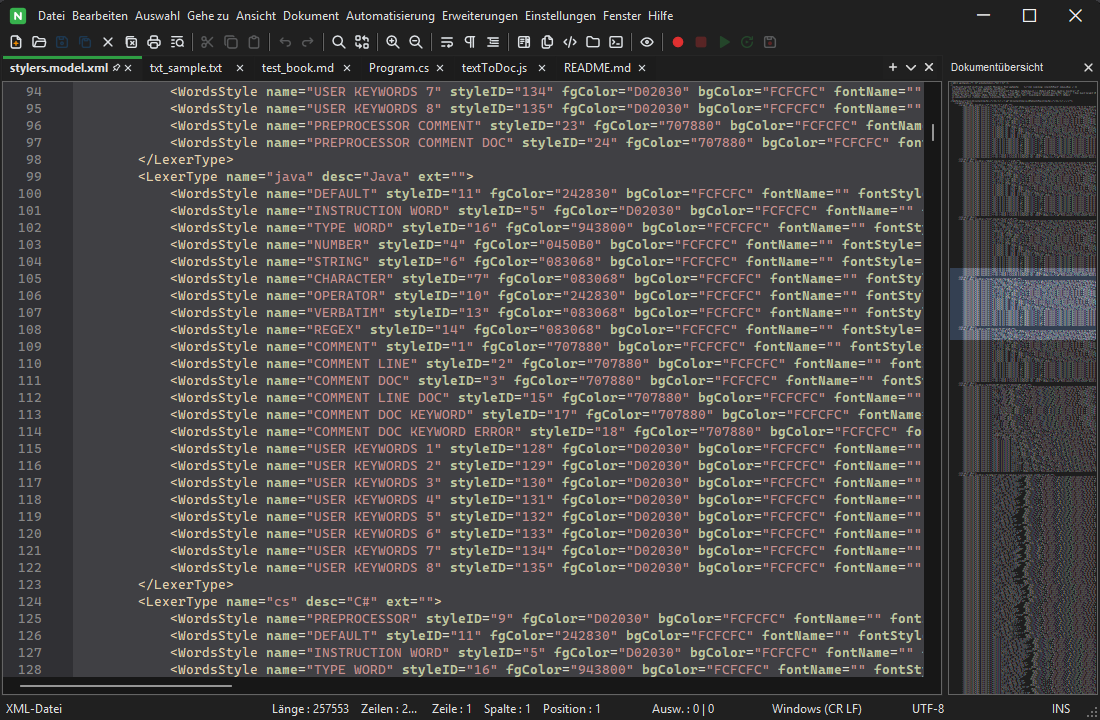Image resolution: width=1100 pixels, height=720 pixels.
Task: Open the folder as workspace icon
Action: pyautogui.click(x=593, y=42)
